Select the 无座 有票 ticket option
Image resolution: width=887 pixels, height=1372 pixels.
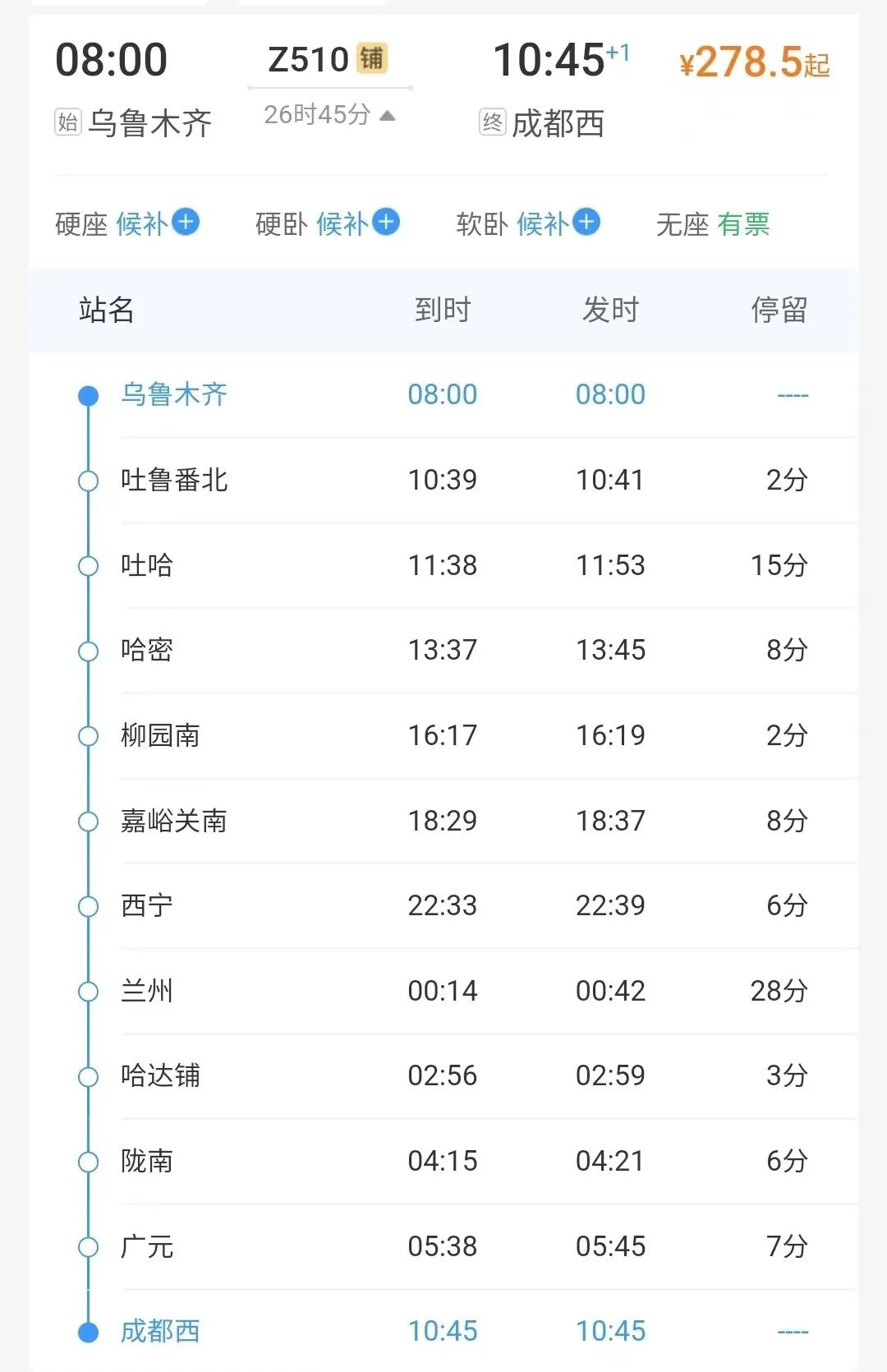(x=712, y=223)
